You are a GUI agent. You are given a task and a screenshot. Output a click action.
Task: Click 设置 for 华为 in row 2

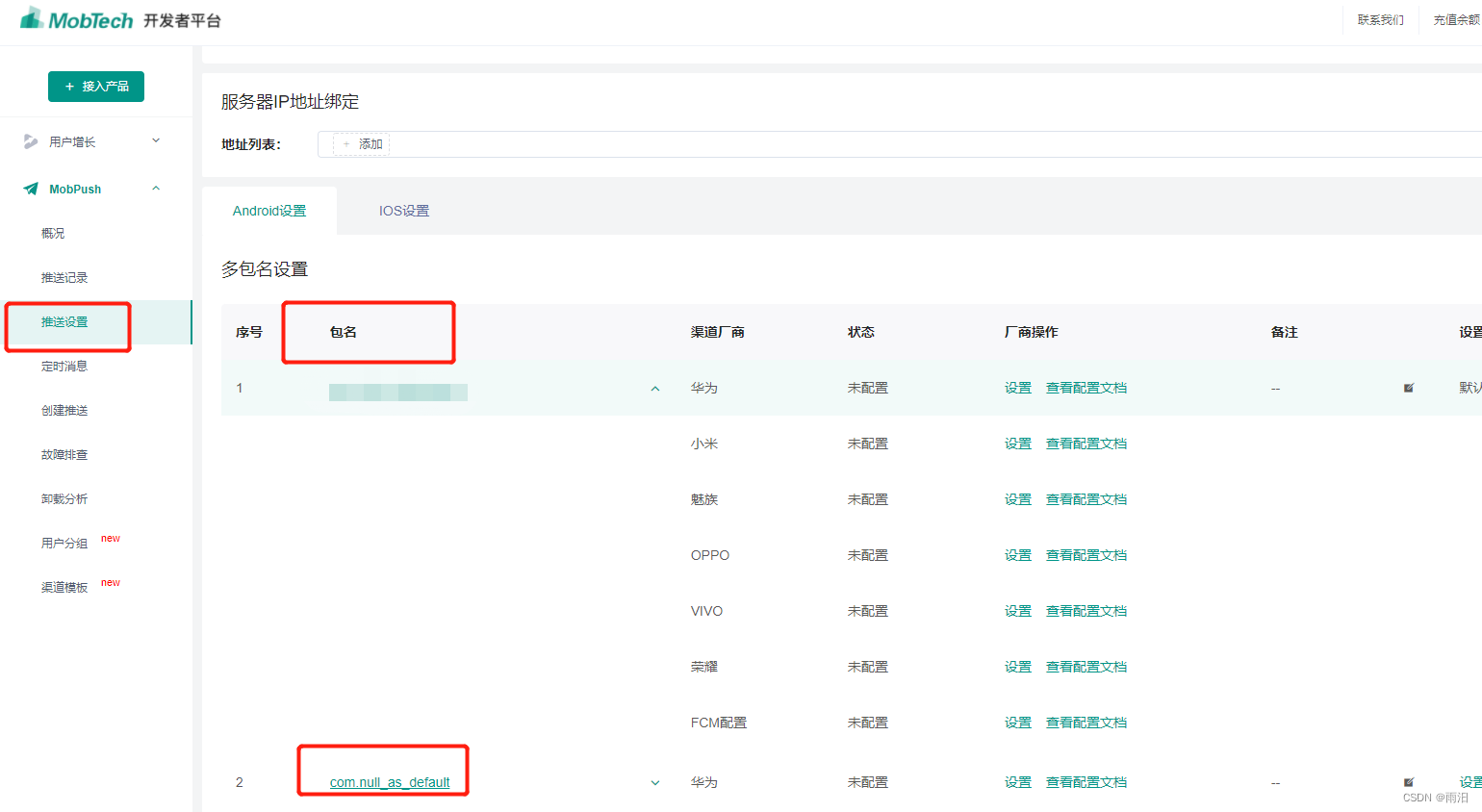1018,782
